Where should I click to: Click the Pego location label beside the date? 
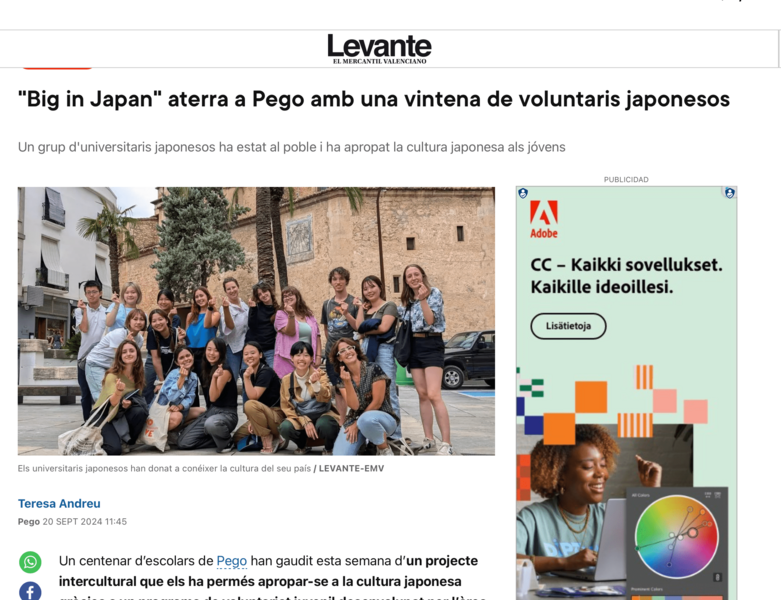click(28, 521)
